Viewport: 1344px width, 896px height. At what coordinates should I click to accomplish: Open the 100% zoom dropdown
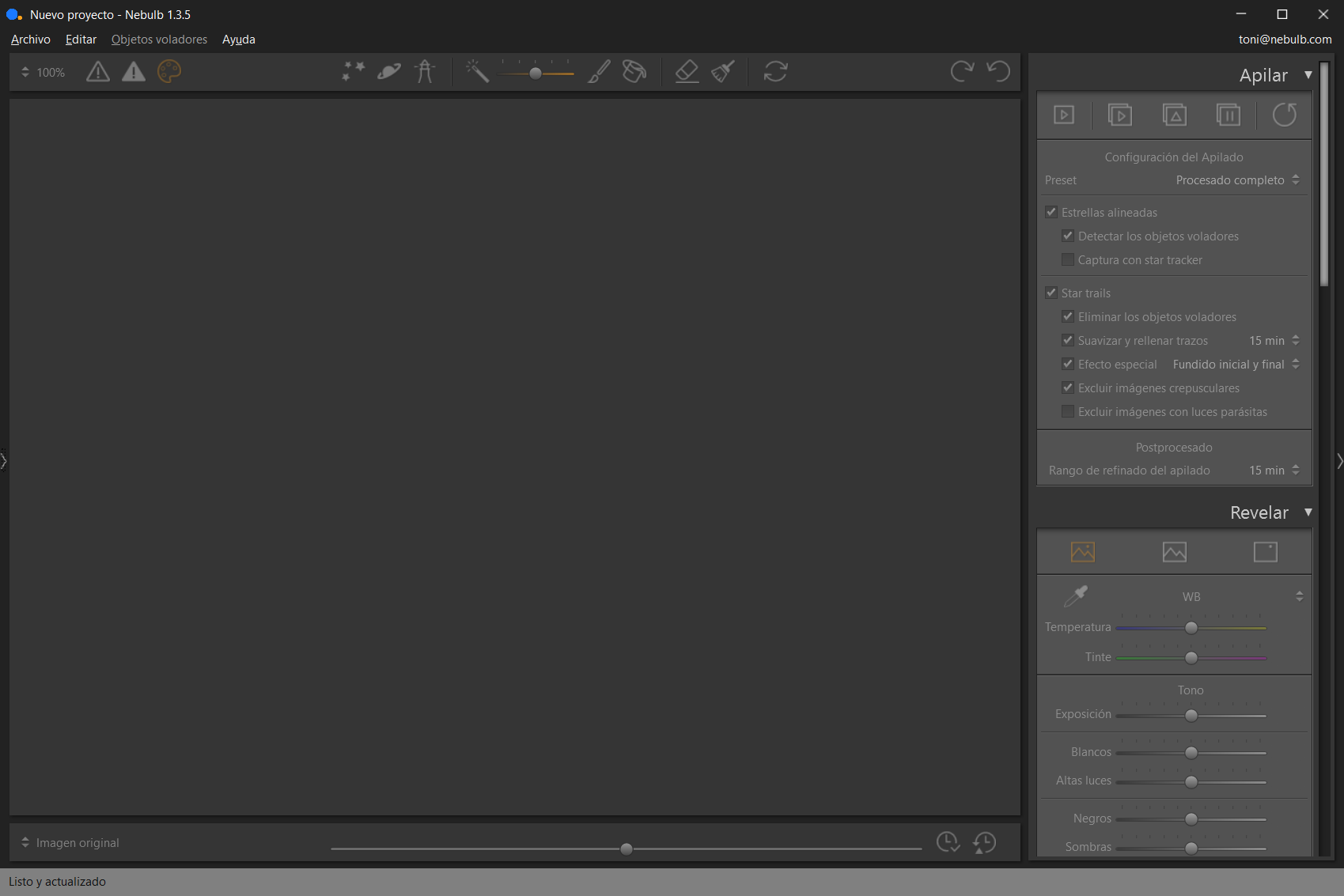click(43, 72)
